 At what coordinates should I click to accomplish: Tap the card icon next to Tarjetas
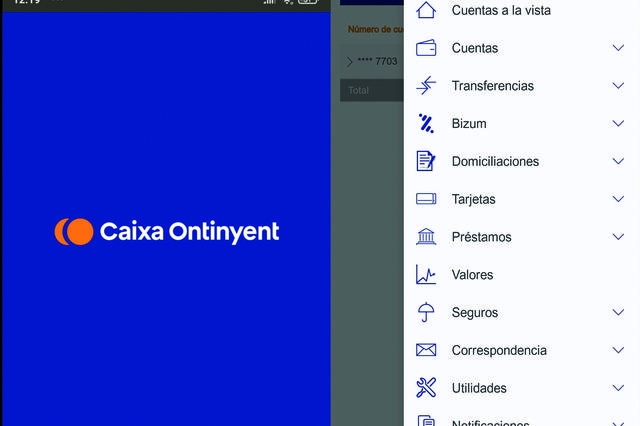[426, 199]
